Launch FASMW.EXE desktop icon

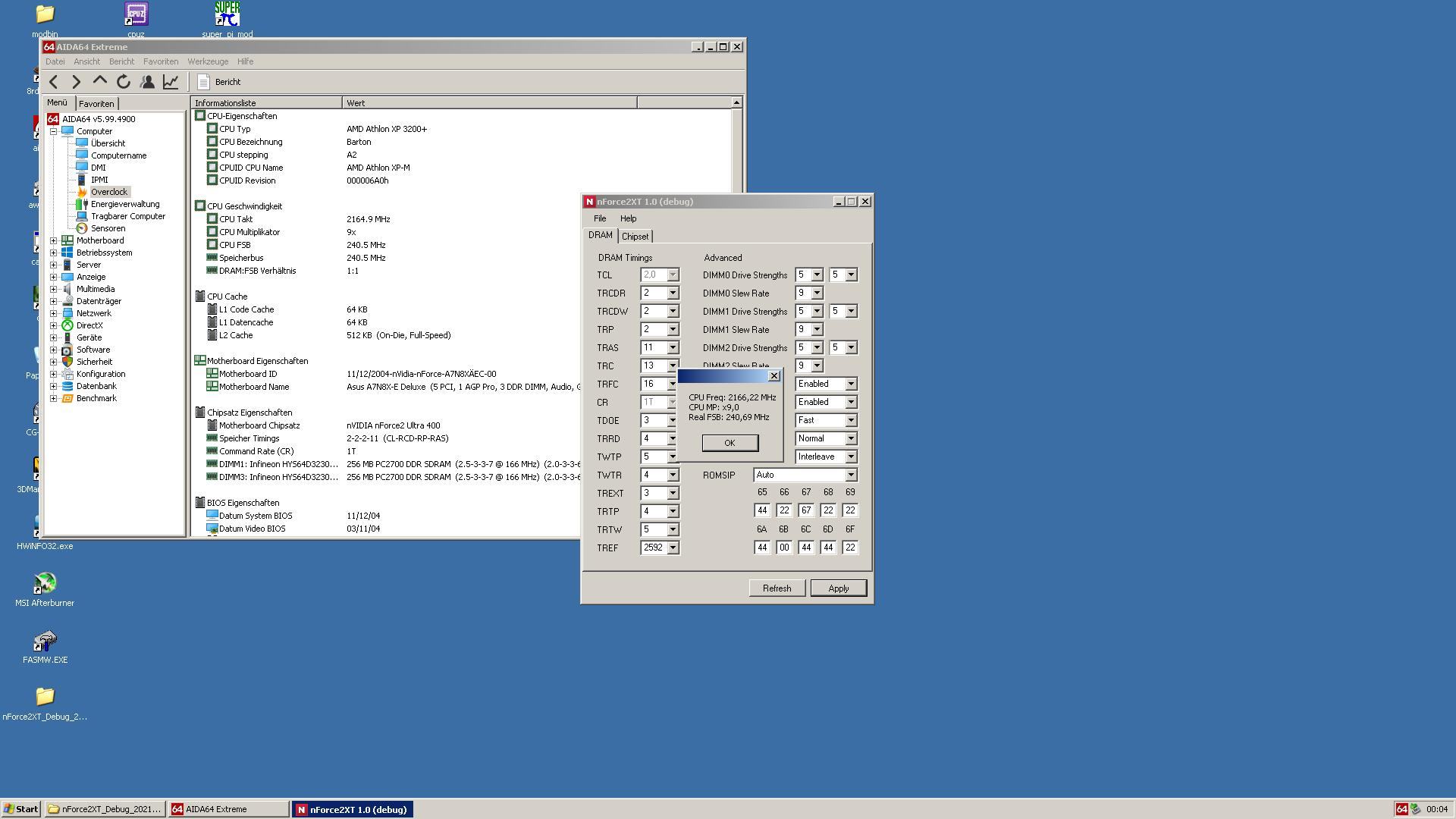tap(45, 646)
